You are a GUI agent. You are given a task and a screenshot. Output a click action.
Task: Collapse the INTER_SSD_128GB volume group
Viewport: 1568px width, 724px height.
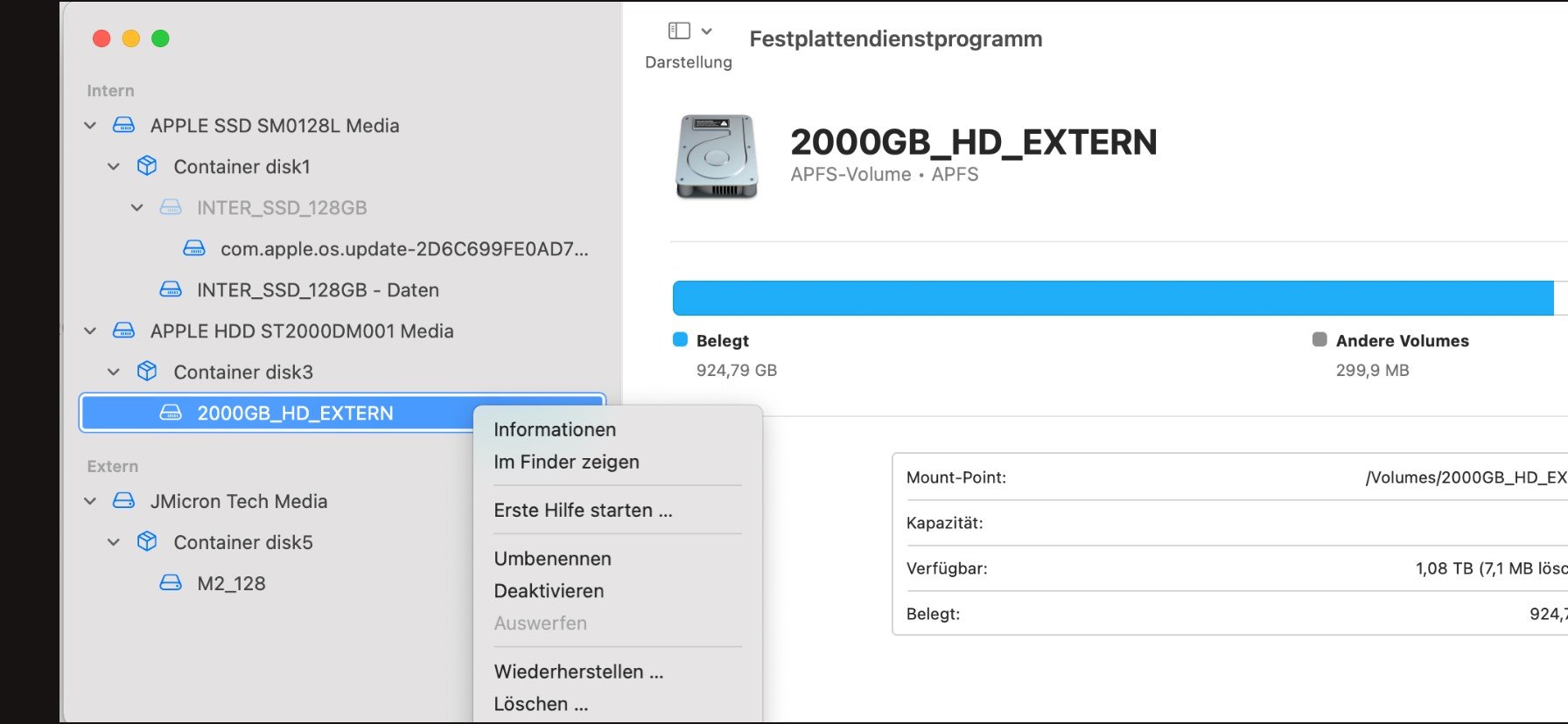pos(137,207)
